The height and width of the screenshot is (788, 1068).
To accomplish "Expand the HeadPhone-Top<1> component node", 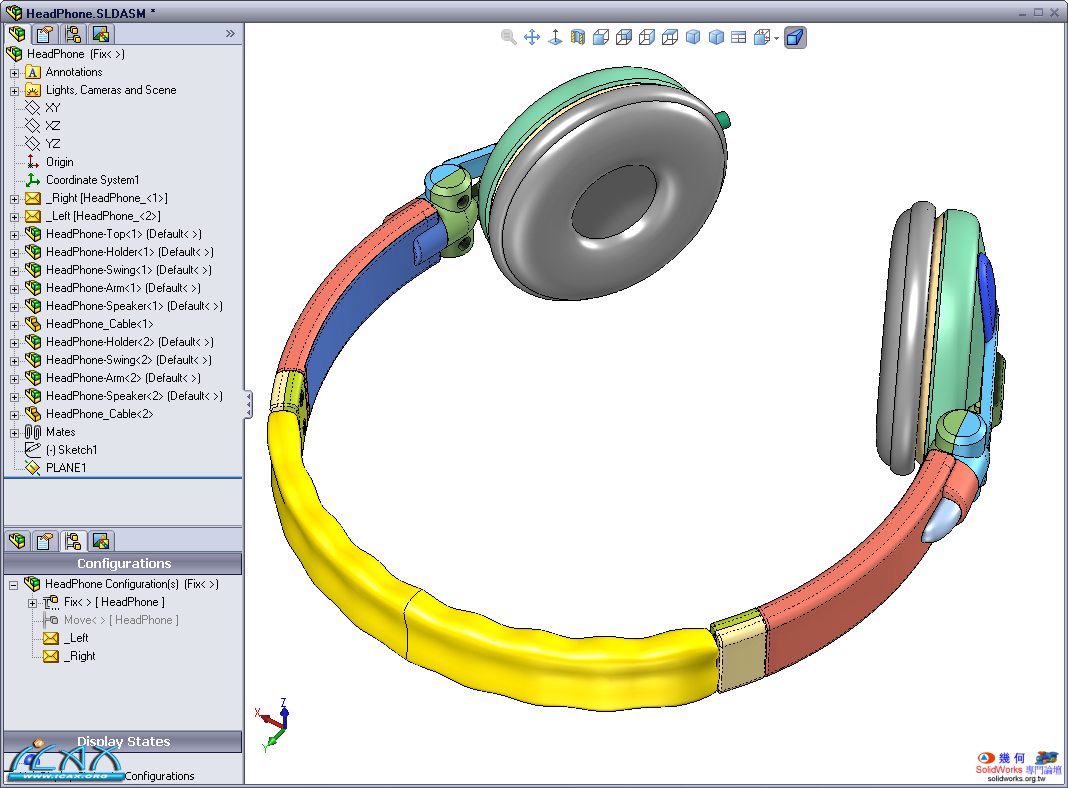I will point(14,234).
